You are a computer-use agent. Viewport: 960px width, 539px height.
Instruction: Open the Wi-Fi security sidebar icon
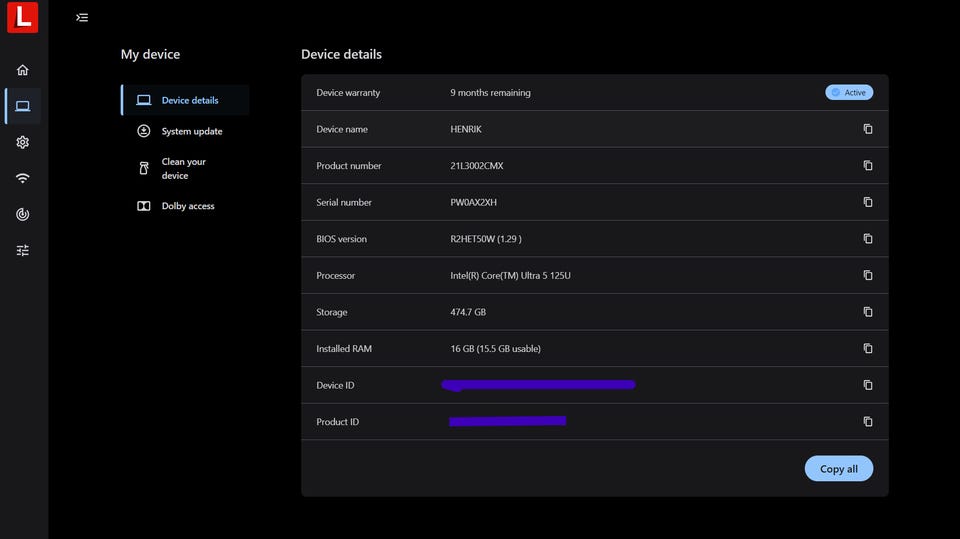click(23, 178)
